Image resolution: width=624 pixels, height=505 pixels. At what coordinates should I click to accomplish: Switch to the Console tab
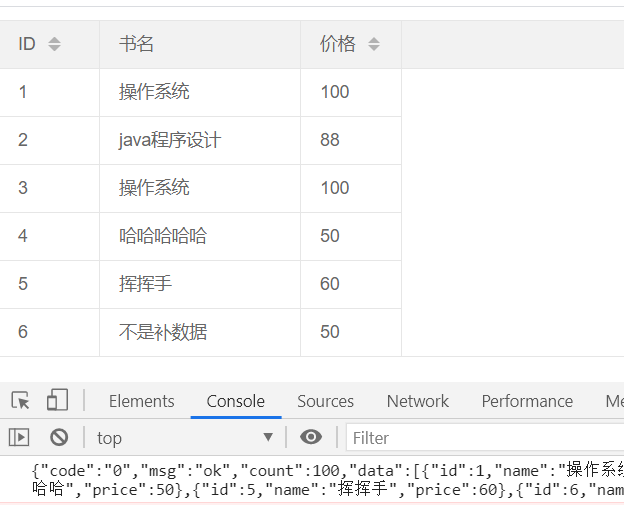tap(236, 401)
